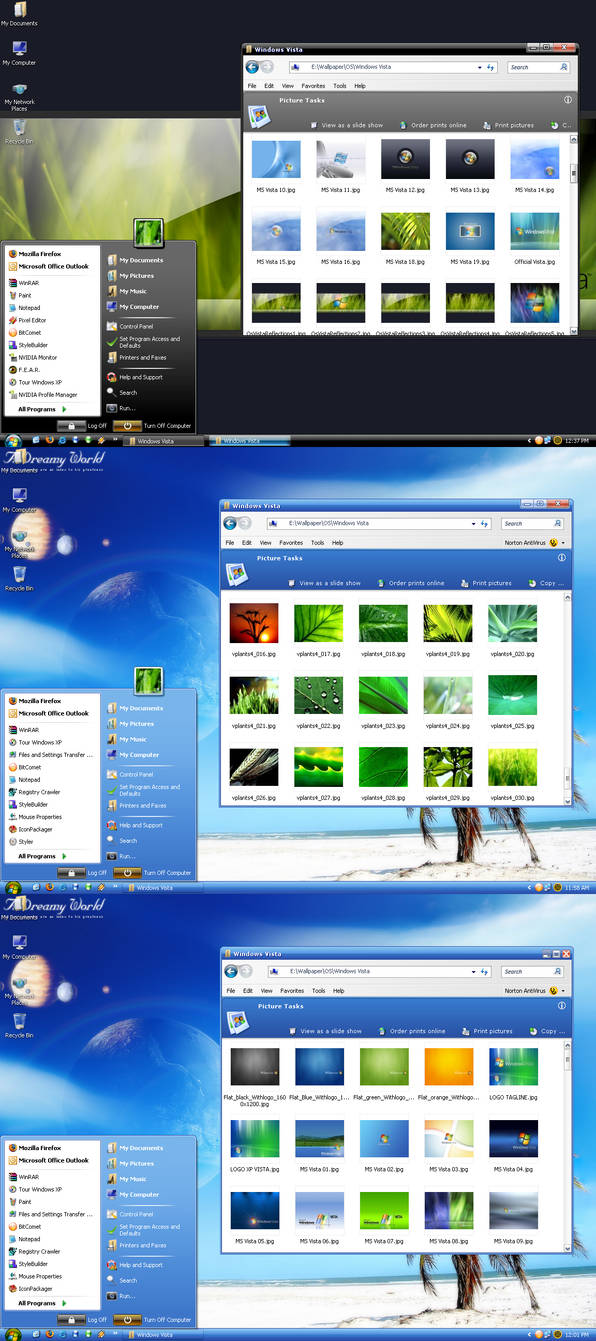Click View as a slide show in Flat_black window
This screenshot has width=596, height=1341.
click(325, 1031)
